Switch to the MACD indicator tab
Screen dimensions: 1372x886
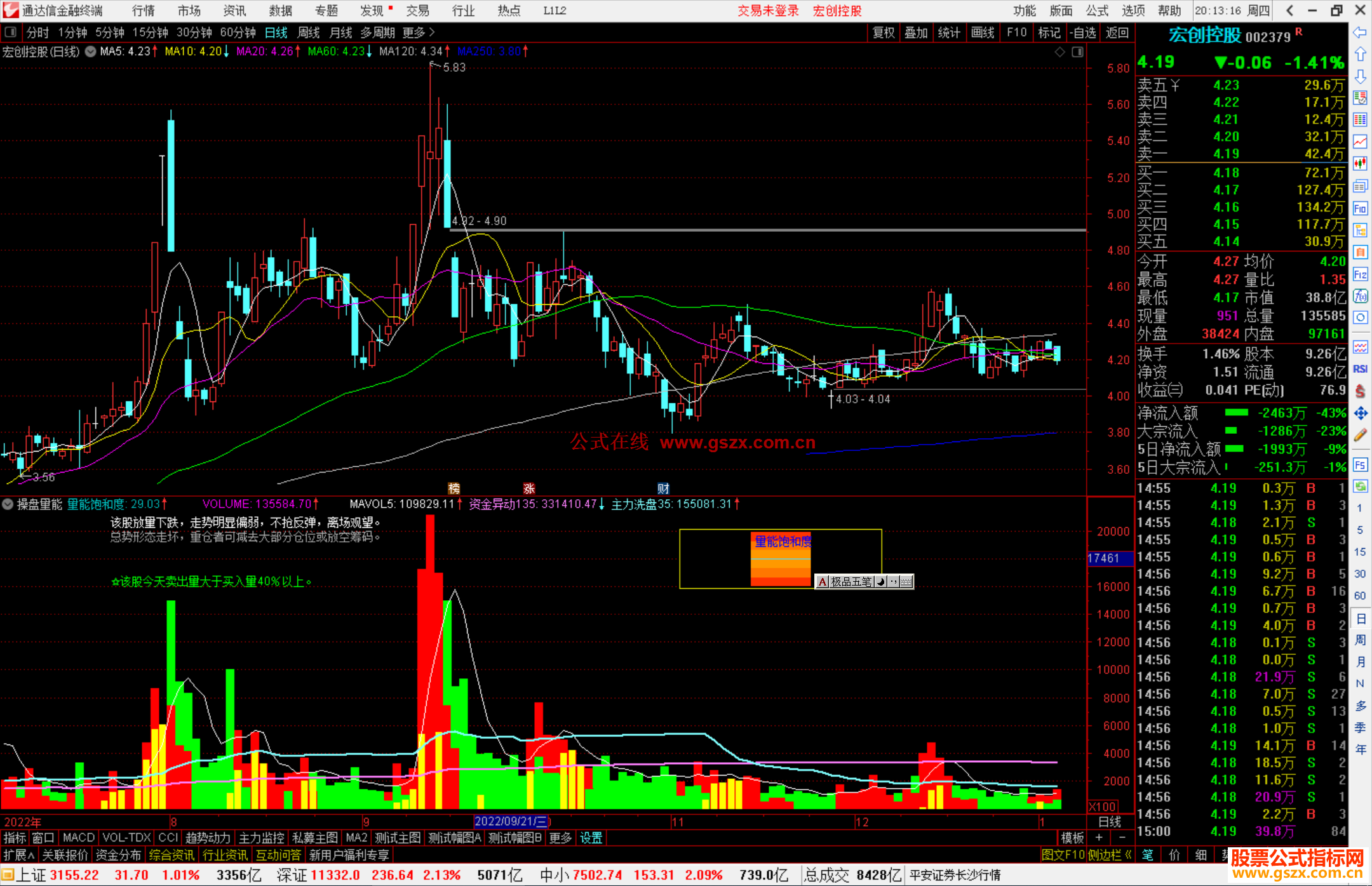pyautogui.click(x=78, y=838)
